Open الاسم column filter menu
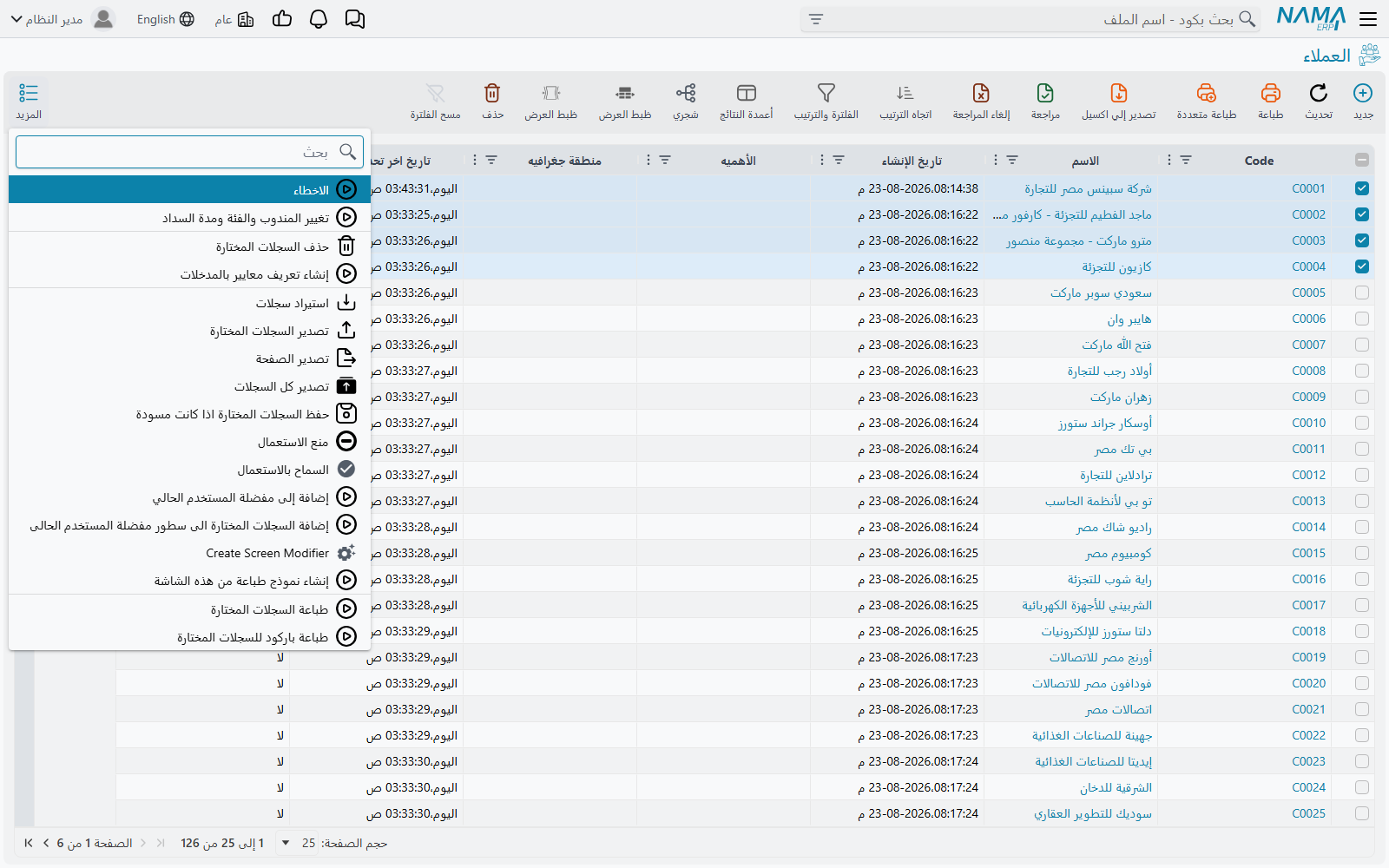The height and width of the screenshot is (868, 1389). tap(1012, 160)
